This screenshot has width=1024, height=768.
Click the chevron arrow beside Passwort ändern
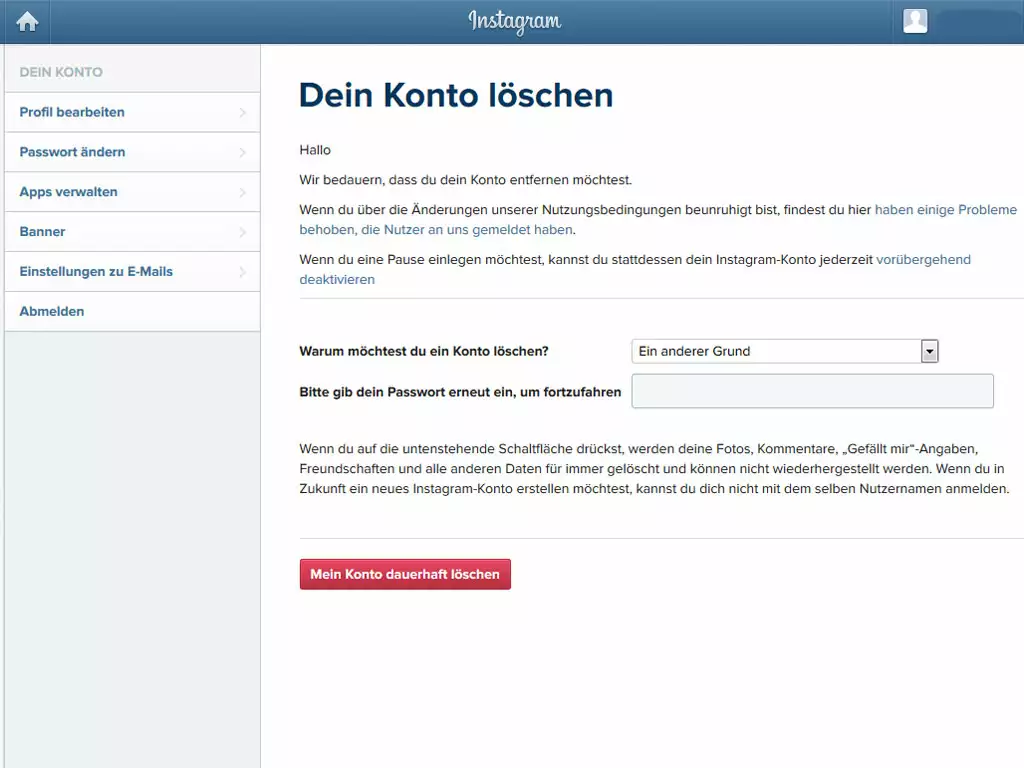243,153
